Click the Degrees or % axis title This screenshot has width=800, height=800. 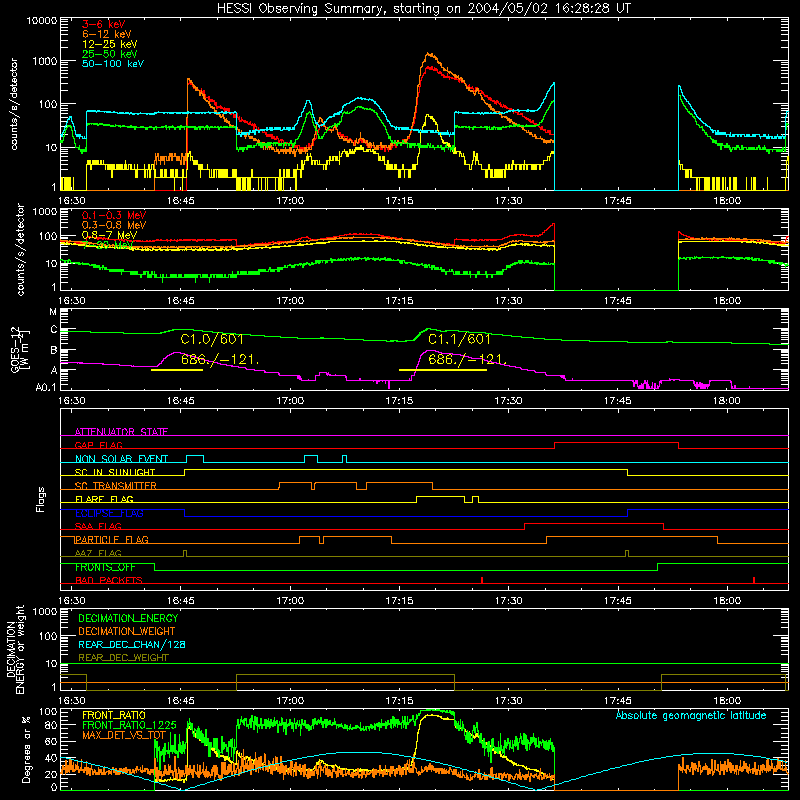coord(26,750)
